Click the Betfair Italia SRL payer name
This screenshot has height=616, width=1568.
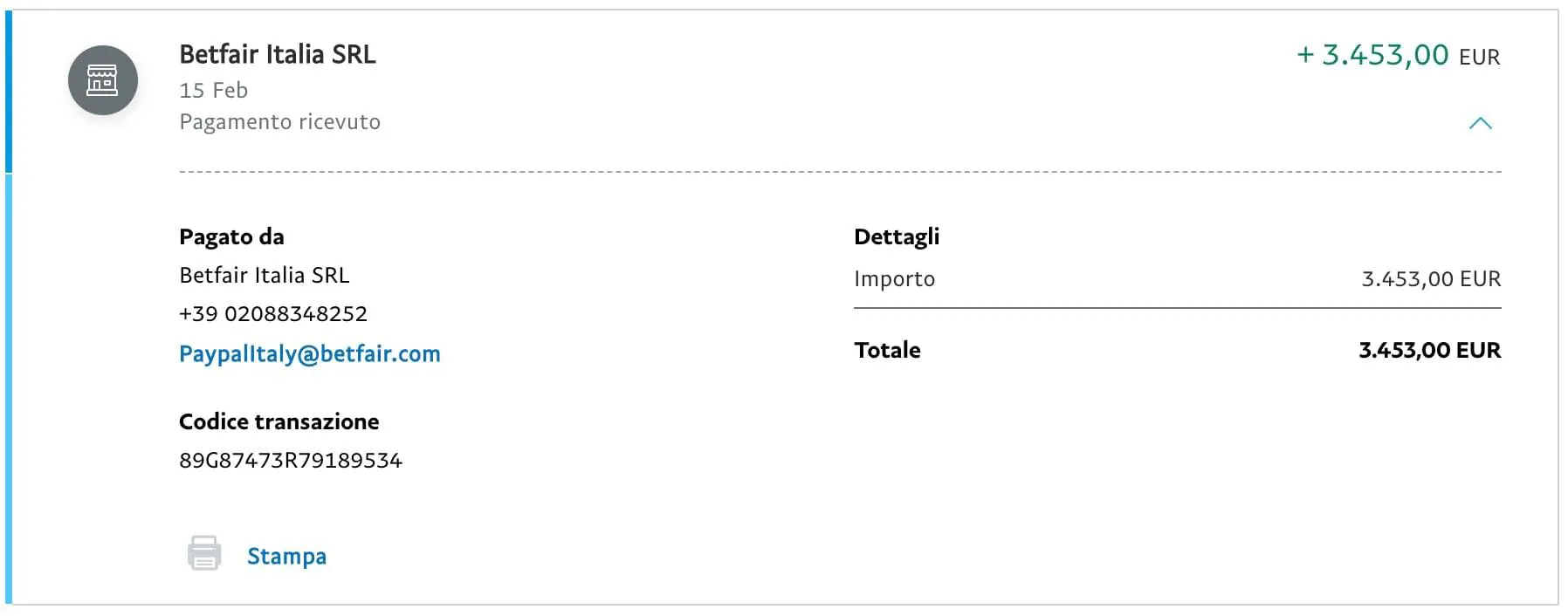264,275
